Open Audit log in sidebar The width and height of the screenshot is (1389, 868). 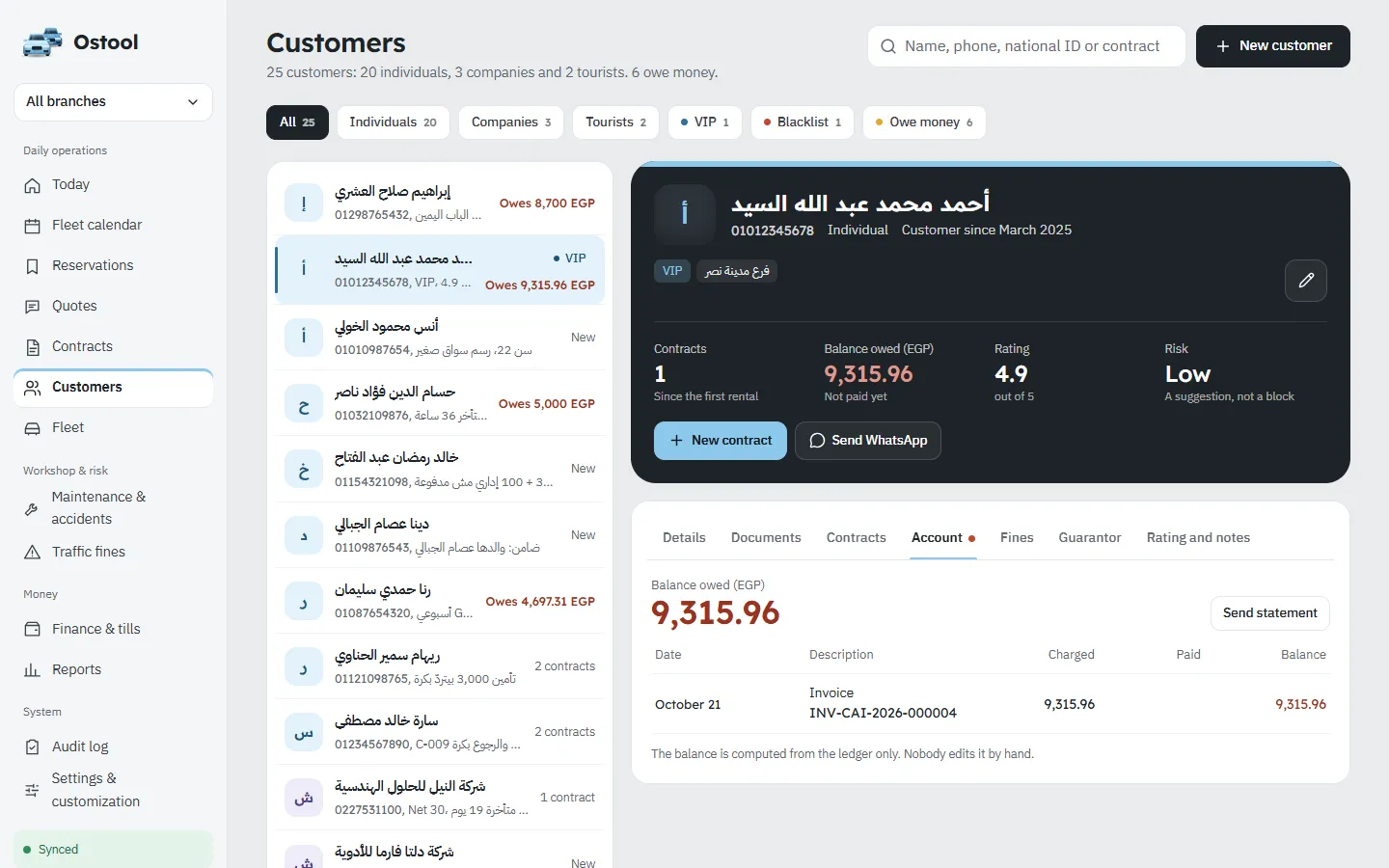pyautogui.click(x=113, y=747)
